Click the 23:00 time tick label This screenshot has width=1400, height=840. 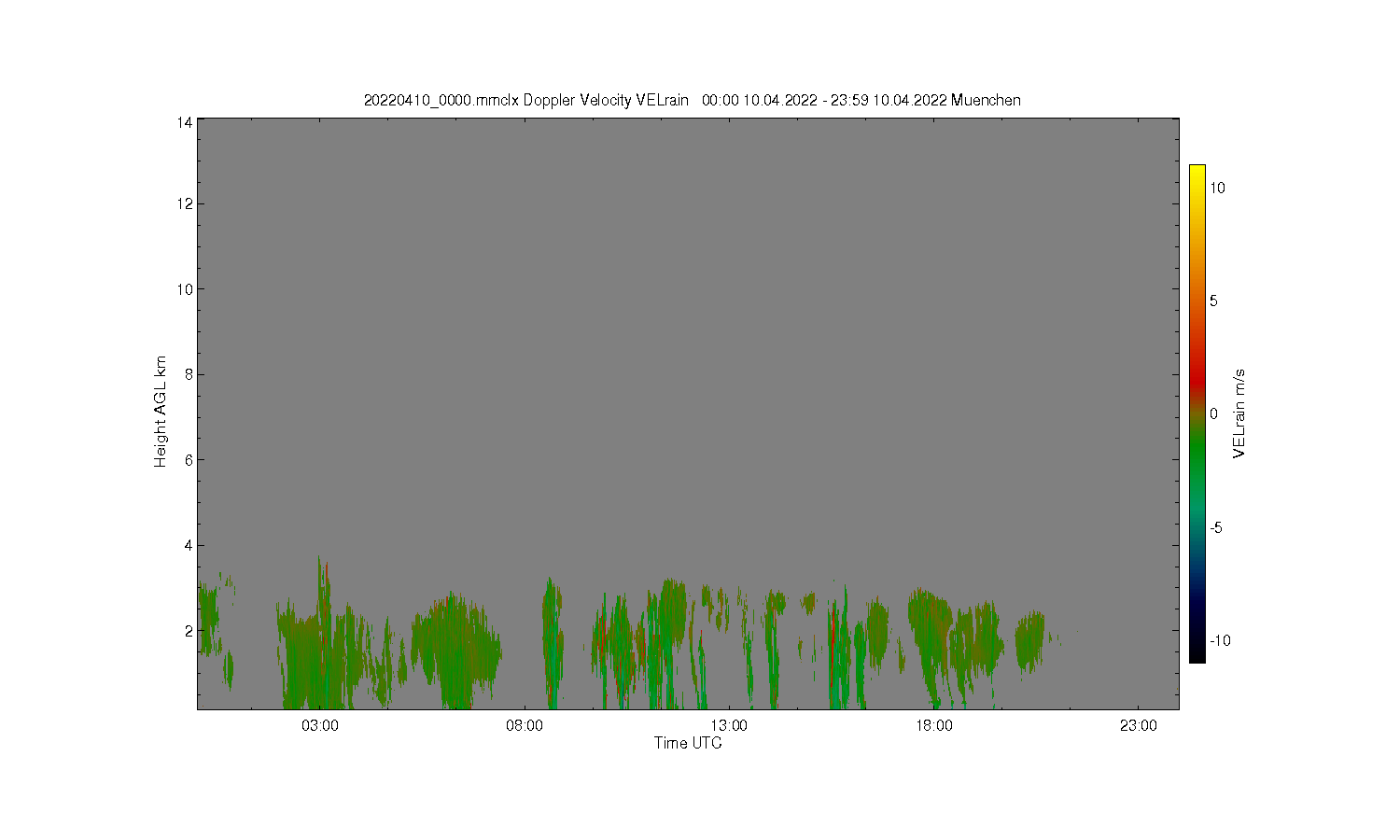[x=1139, y=726]
